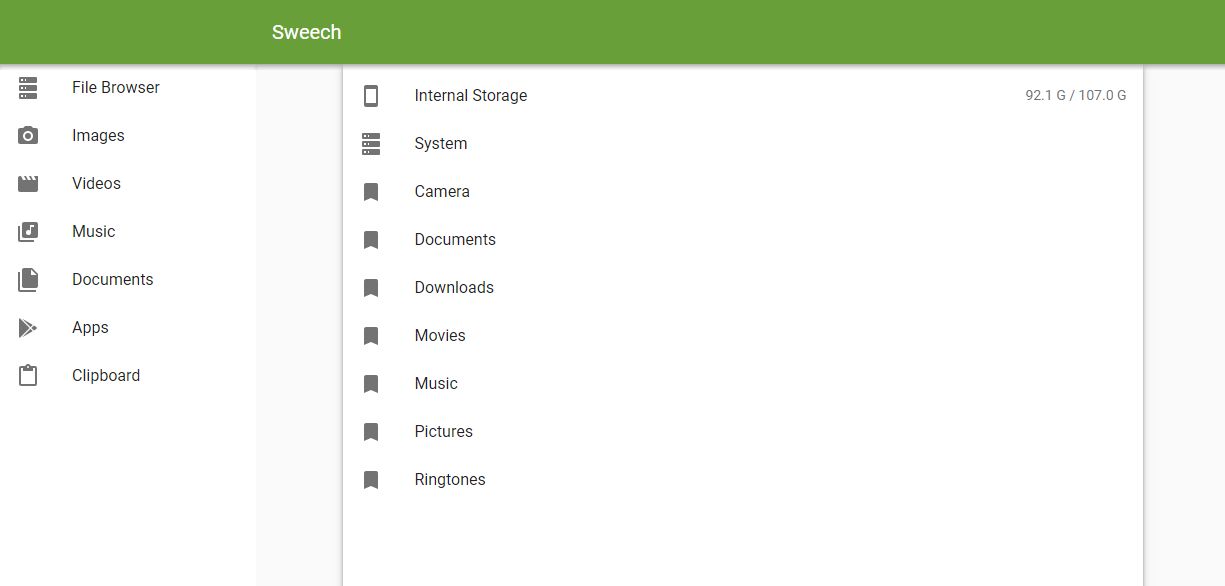Open the Ringtones folder
The image size is (1225, 586).
[x=743, y=480]
